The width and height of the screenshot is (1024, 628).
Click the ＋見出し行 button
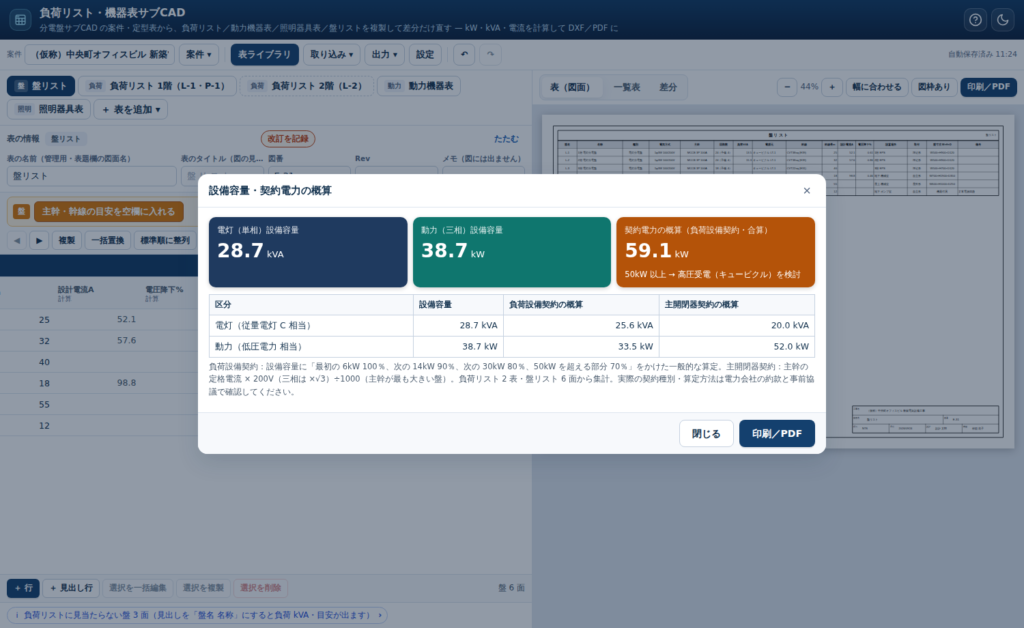pyautogui.click(x=71, y=588)
